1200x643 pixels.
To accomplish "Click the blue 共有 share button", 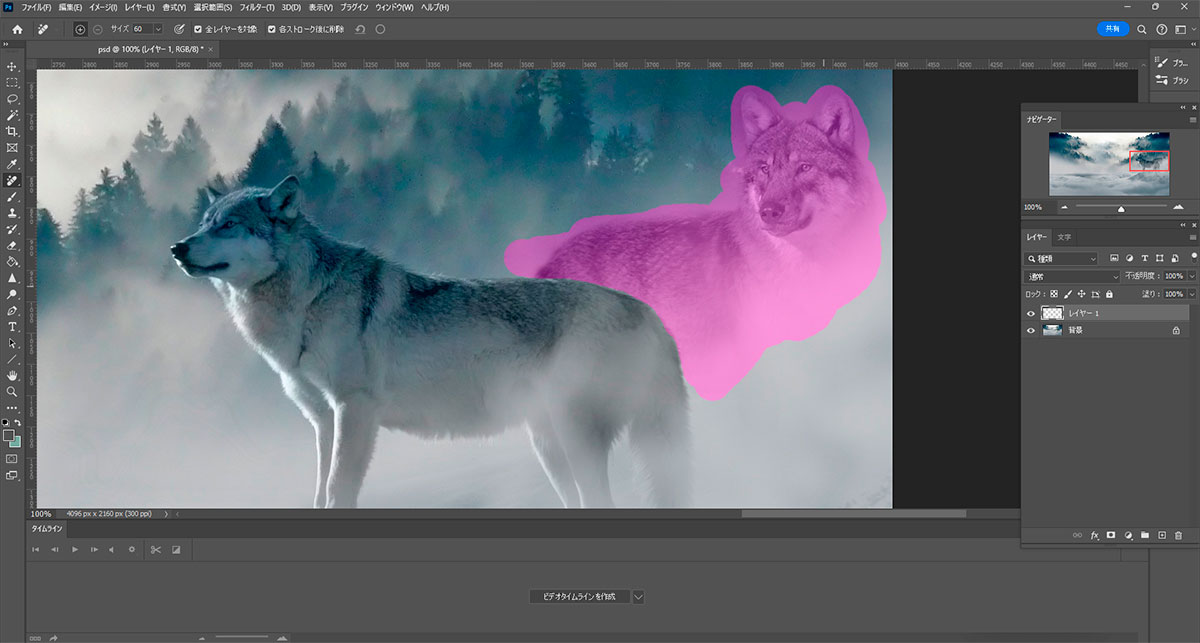I will click(x=1112, y=29).
